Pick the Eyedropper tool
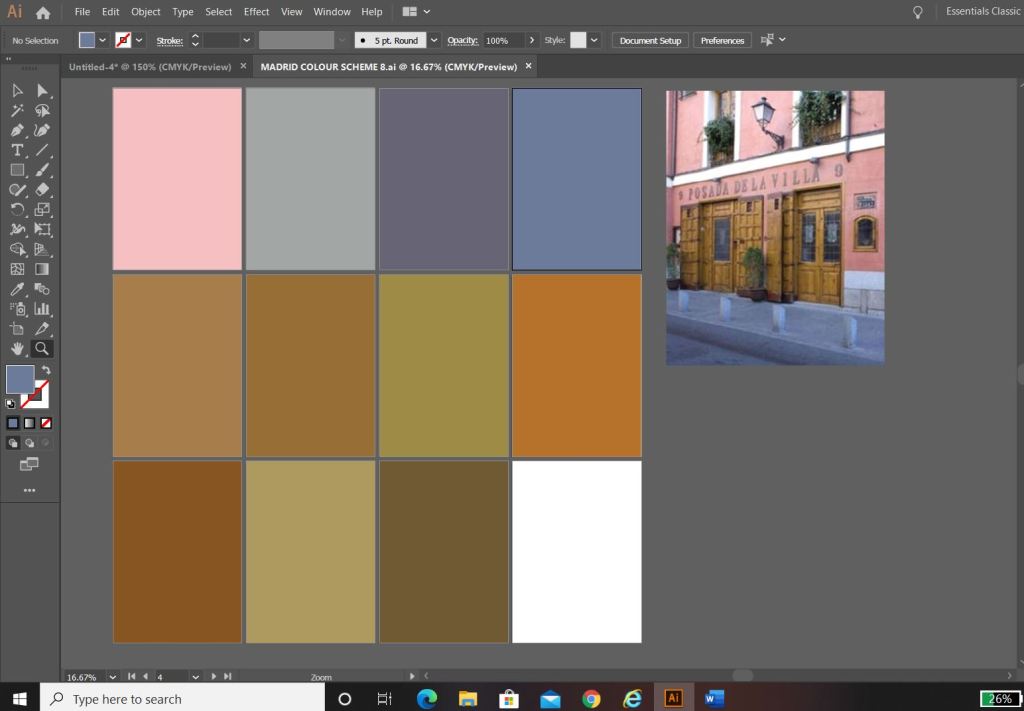Viewport: 1024px width, 711px height. click(17, 289)
